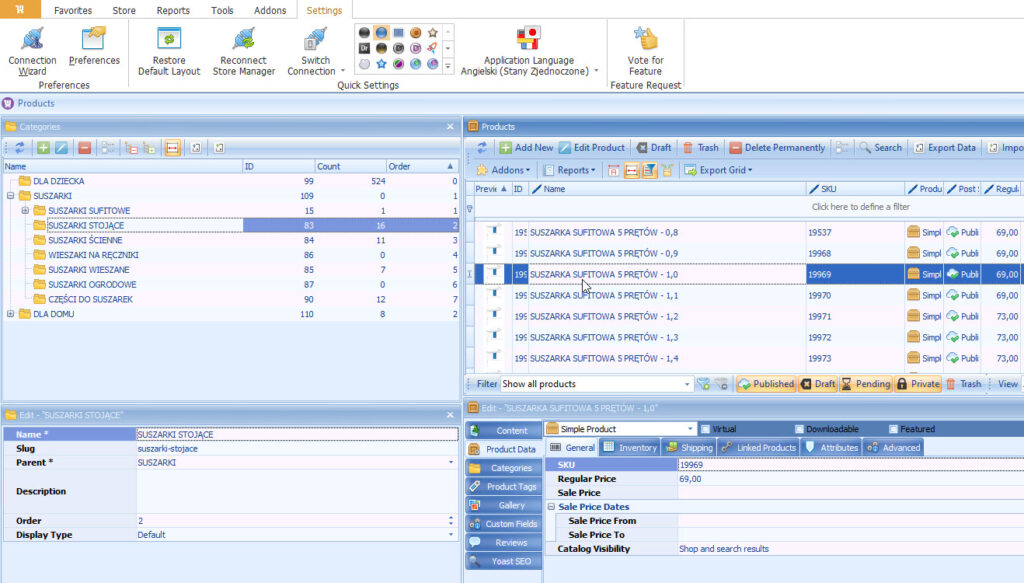Click the Vote for Feature icon

click(645, 39)
